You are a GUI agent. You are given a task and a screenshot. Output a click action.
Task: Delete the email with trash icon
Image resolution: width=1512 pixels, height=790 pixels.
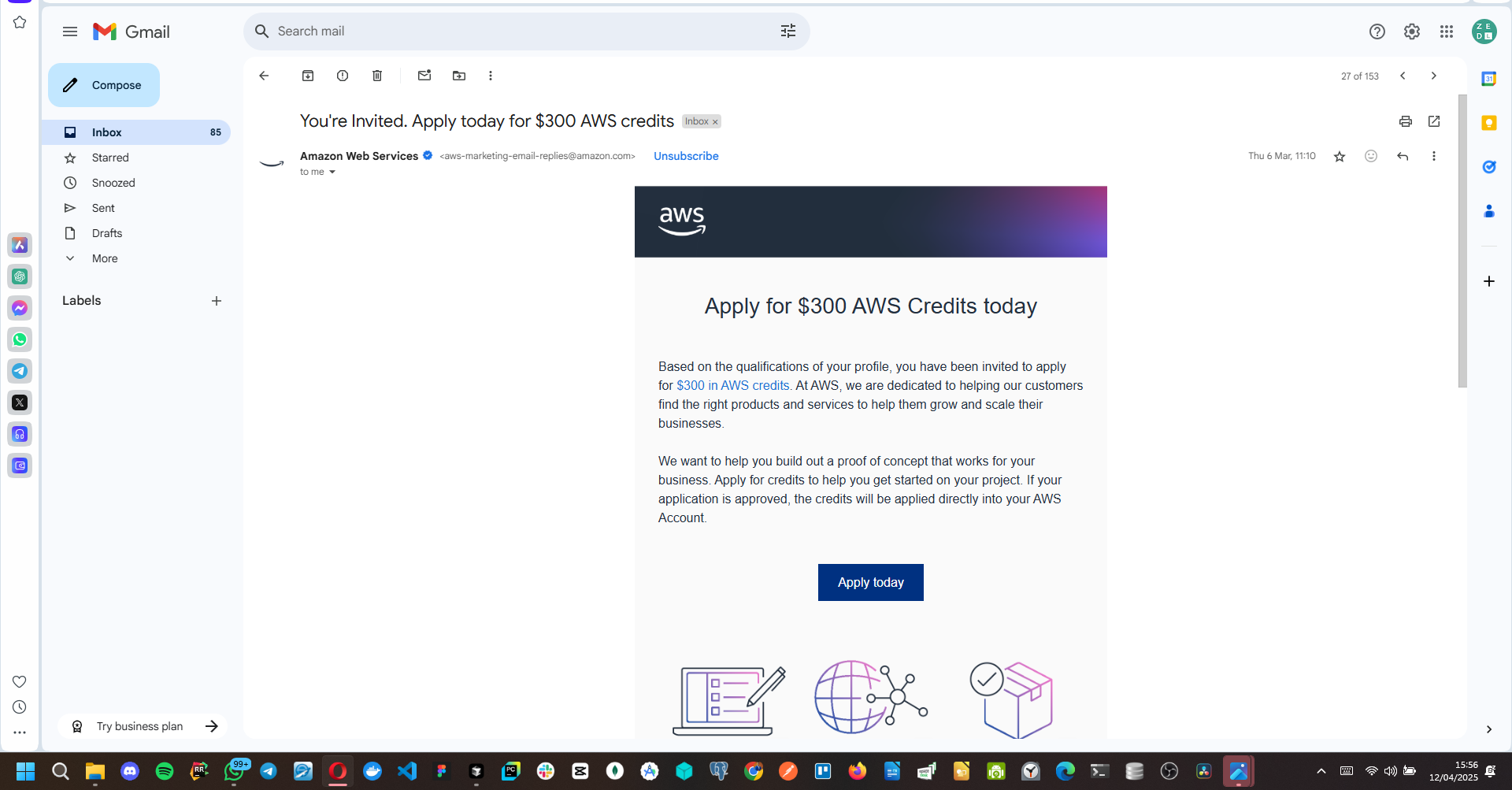click(x=377, y=76)
